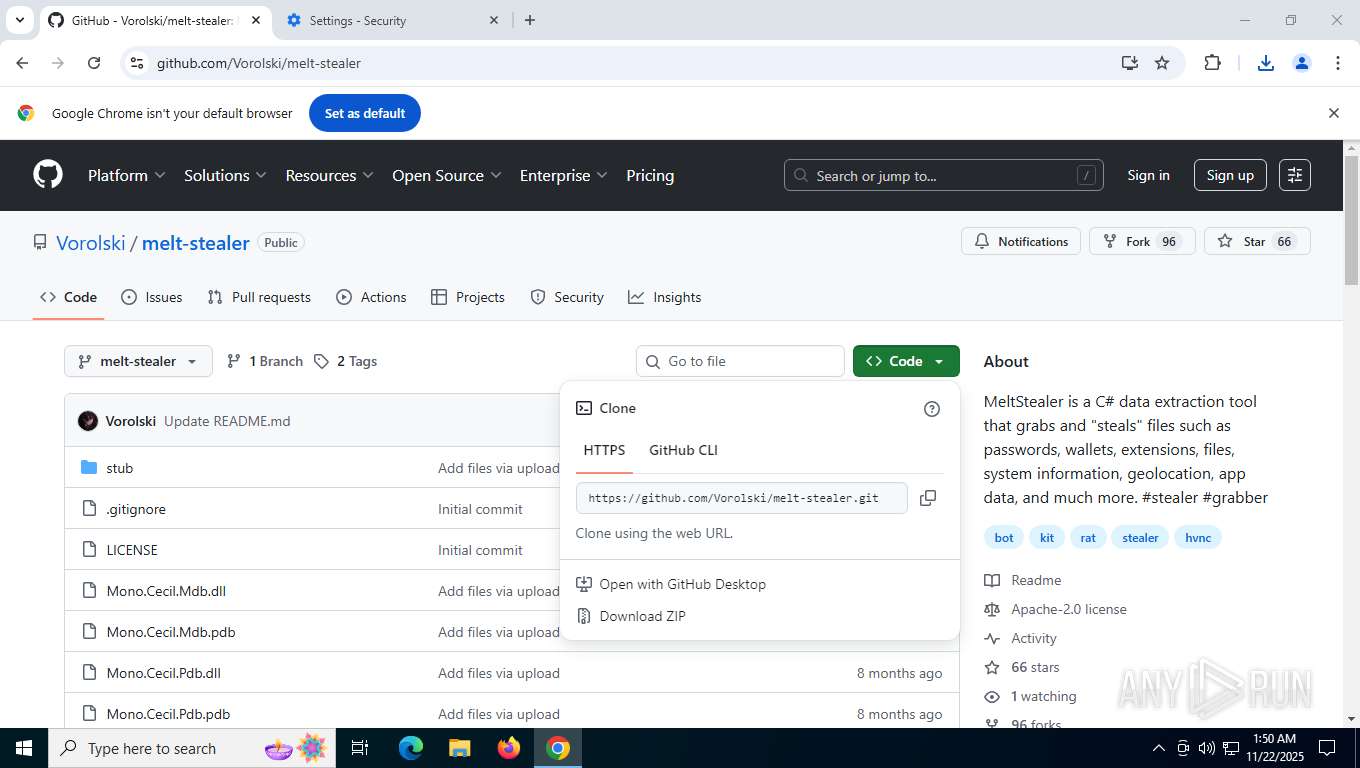The width and height of the screenshot is (1360, 768).
Task: Expand the Solutions navigation menu
Action: (x=225, y=175)
